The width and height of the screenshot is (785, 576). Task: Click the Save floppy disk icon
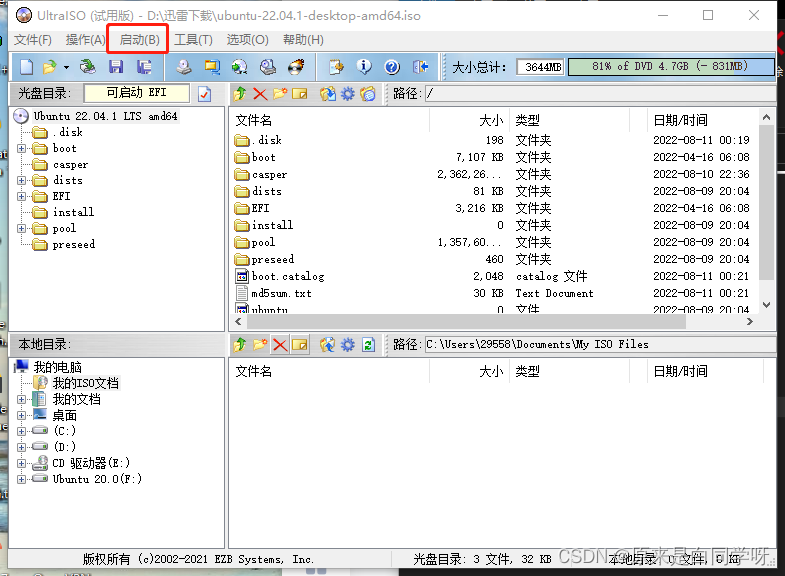[116, 67]
